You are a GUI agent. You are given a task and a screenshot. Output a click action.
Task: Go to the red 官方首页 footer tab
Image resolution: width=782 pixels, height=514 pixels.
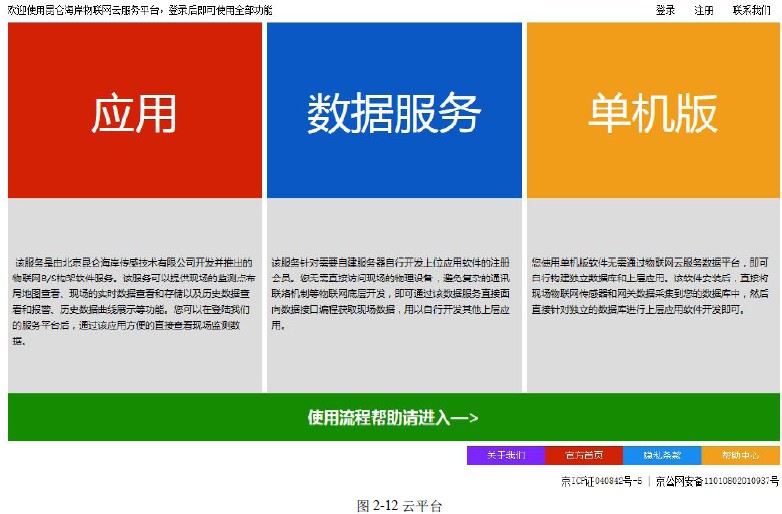pyautogui.click(x=584, y=455)
